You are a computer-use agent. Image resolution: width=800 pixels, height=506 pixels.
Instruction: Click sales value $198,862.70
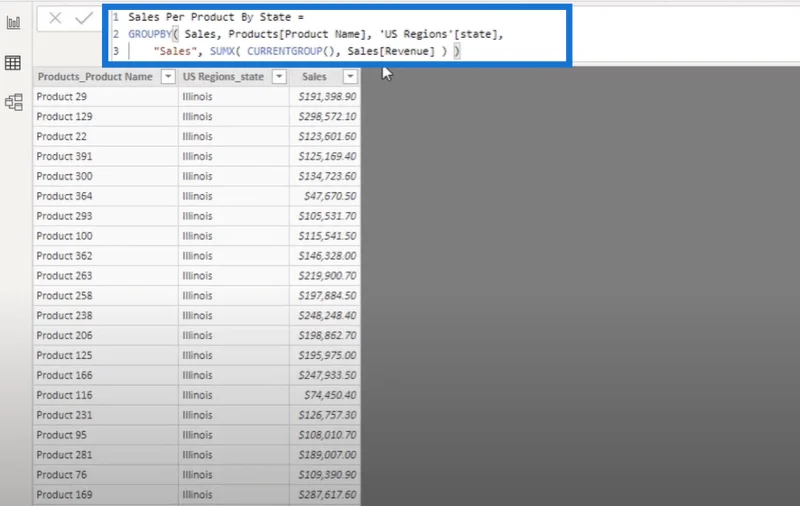pos(328,335)
